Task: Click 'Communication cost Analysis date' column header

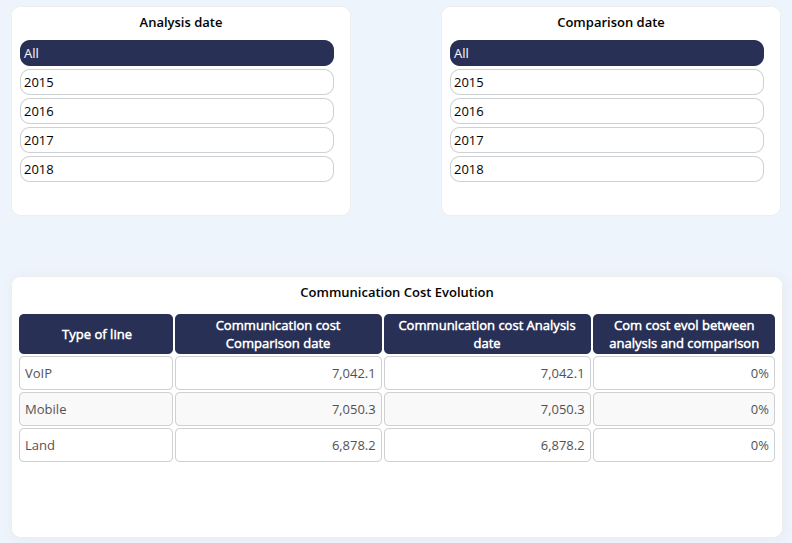Action: 487,334
